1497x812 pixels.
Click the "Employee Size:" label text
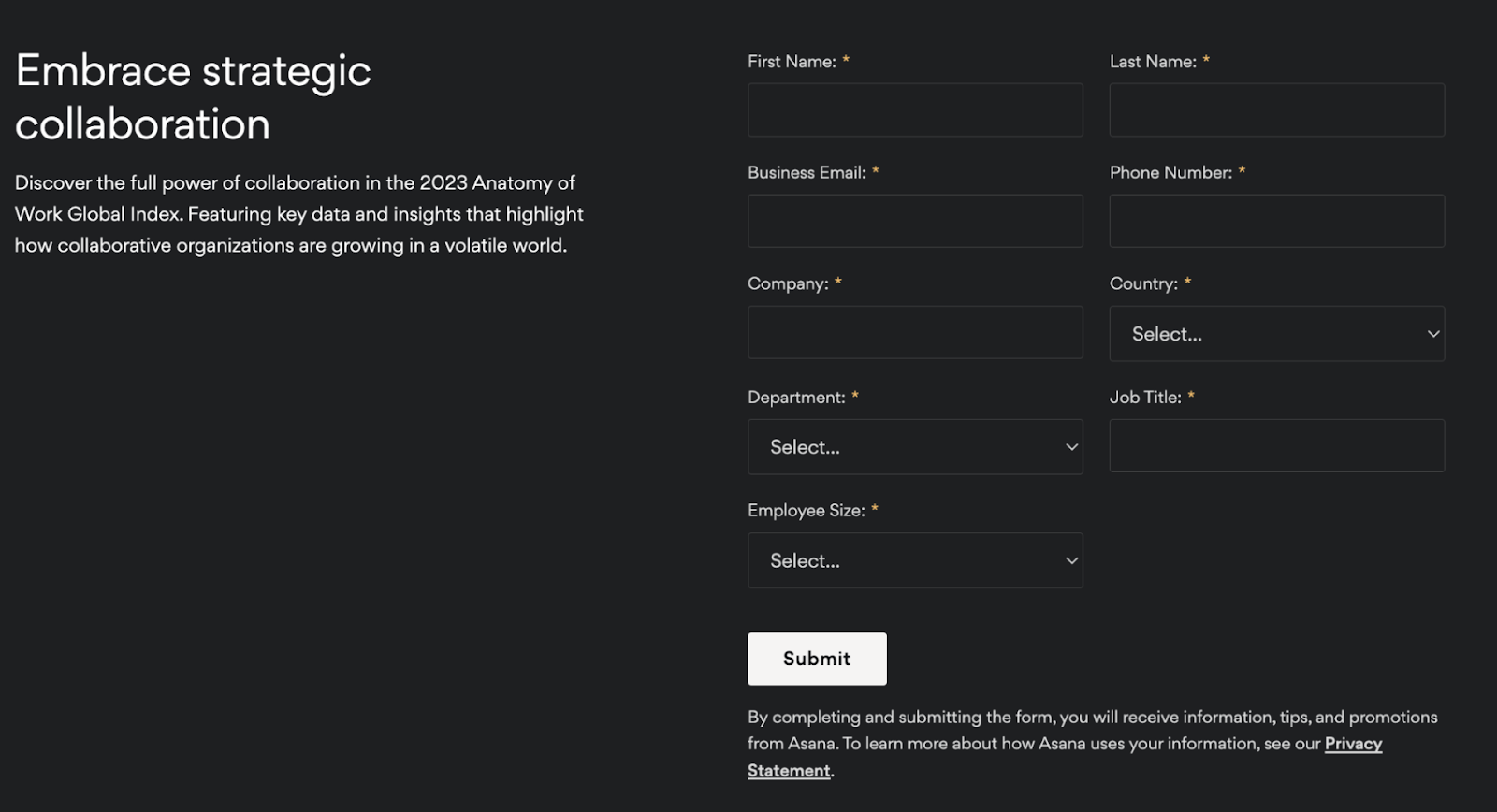pyautogui.click(x=806, y=511)
